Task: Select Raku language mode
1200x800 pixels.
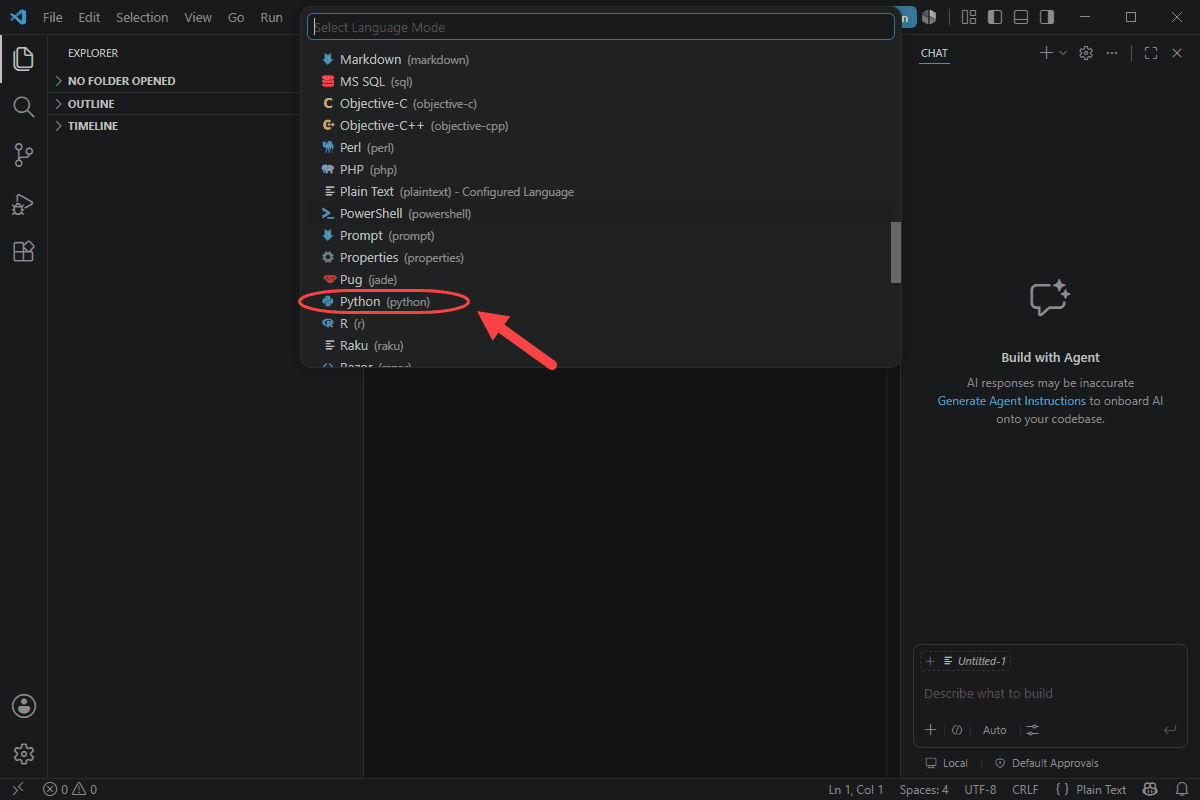Action: coord(600,346)
